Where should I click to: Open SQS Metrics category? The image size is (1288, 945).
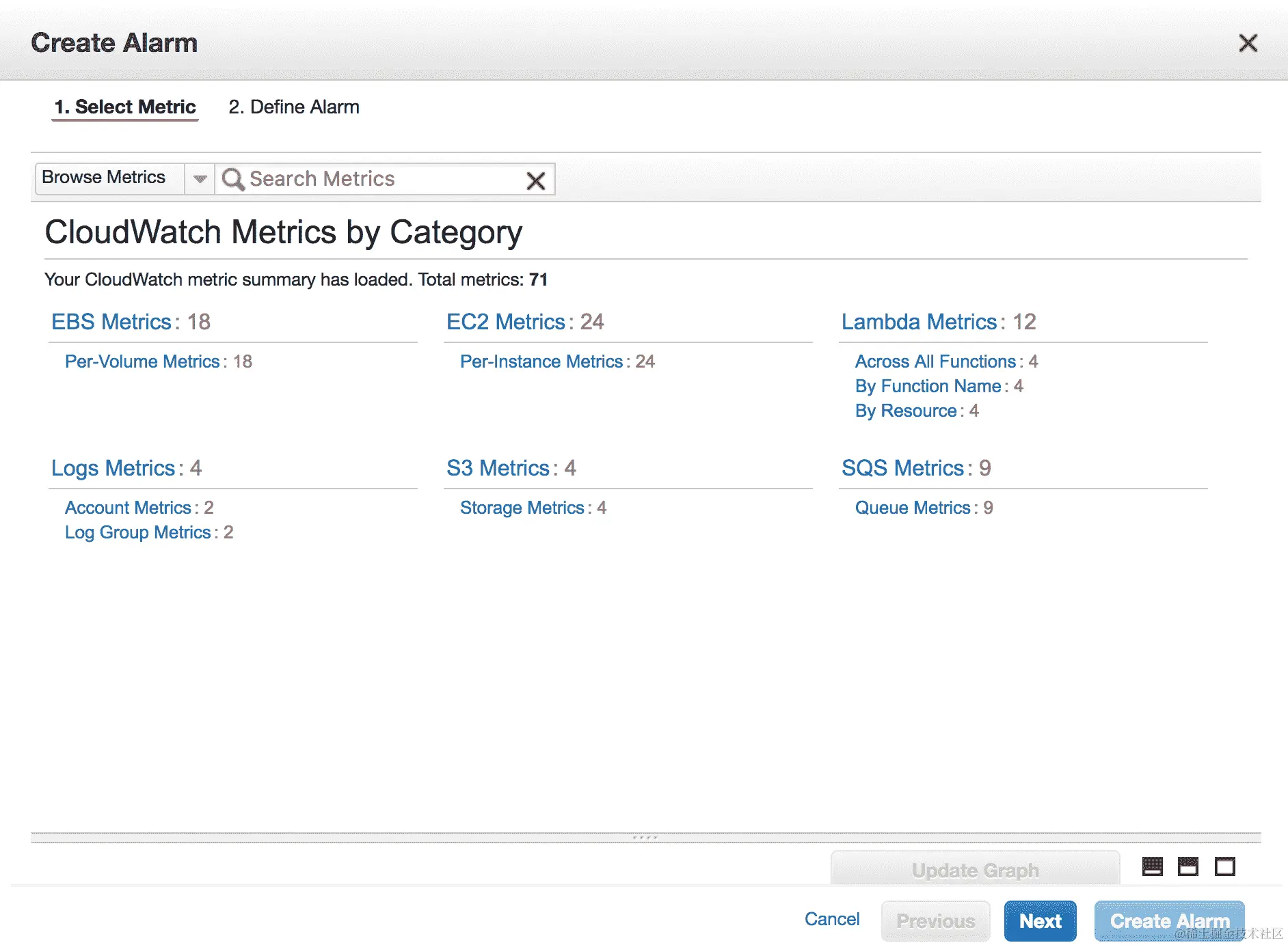point(903,468)
